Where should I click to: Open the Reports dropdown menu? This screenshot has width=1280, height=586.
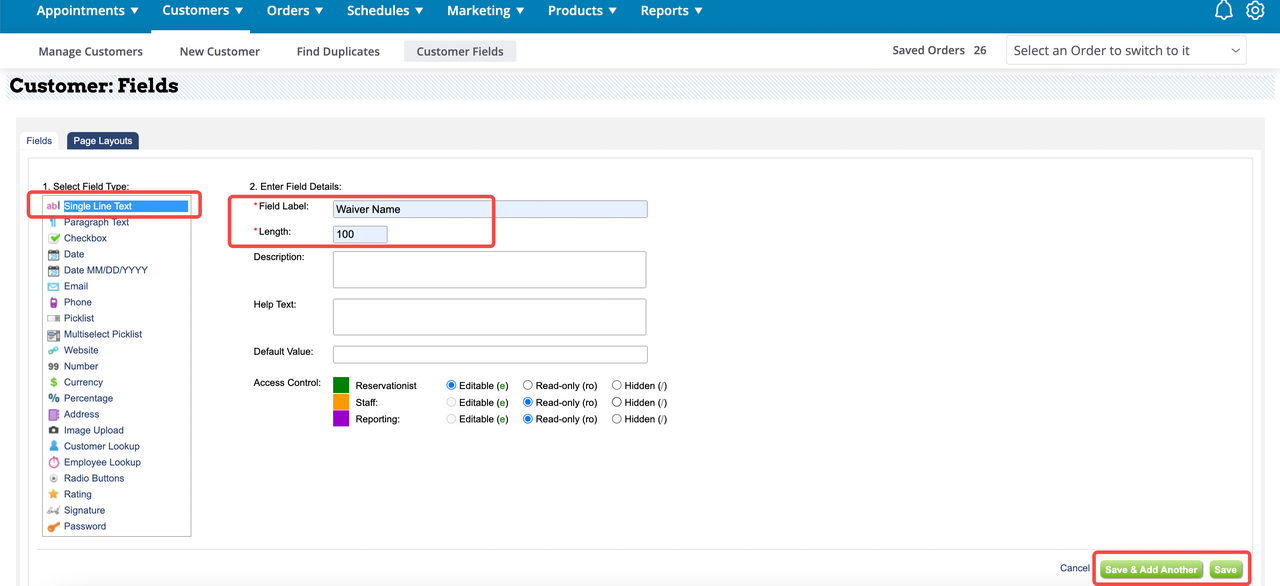point(671,11)
